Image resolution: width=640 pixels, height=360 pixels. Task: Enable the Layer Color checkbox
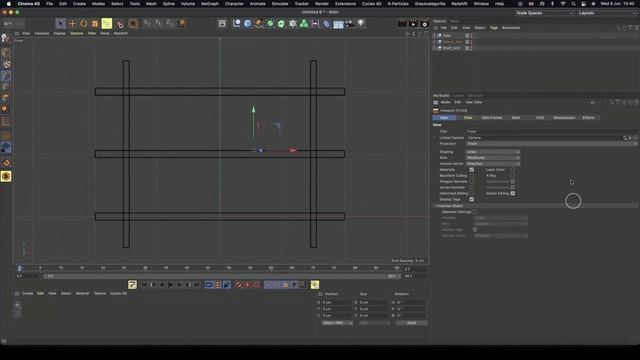(x=513, y=169)
